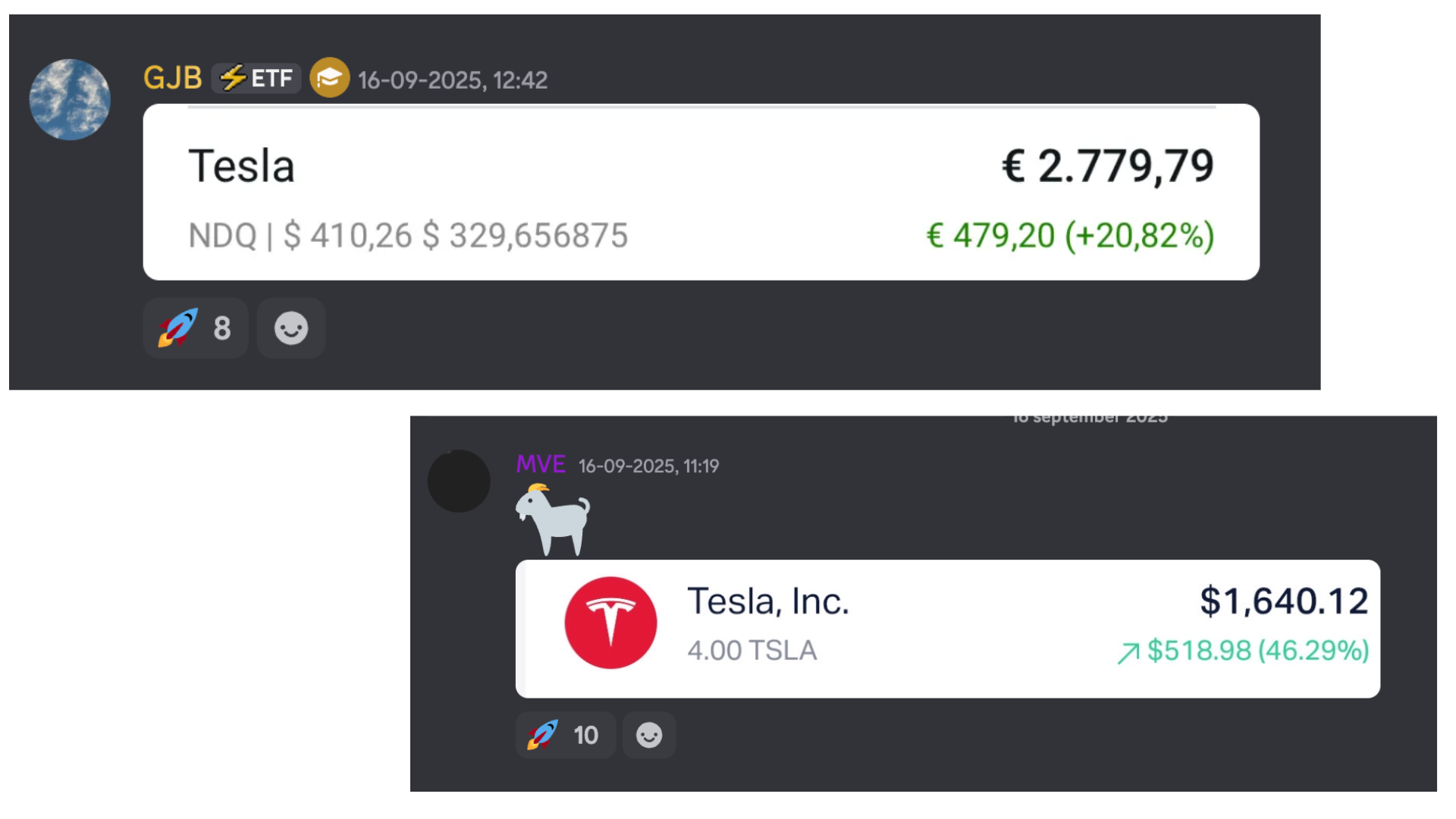Click MVE's dark profile avatar
Screen dimensions: 1456x819
click(459, 482)
